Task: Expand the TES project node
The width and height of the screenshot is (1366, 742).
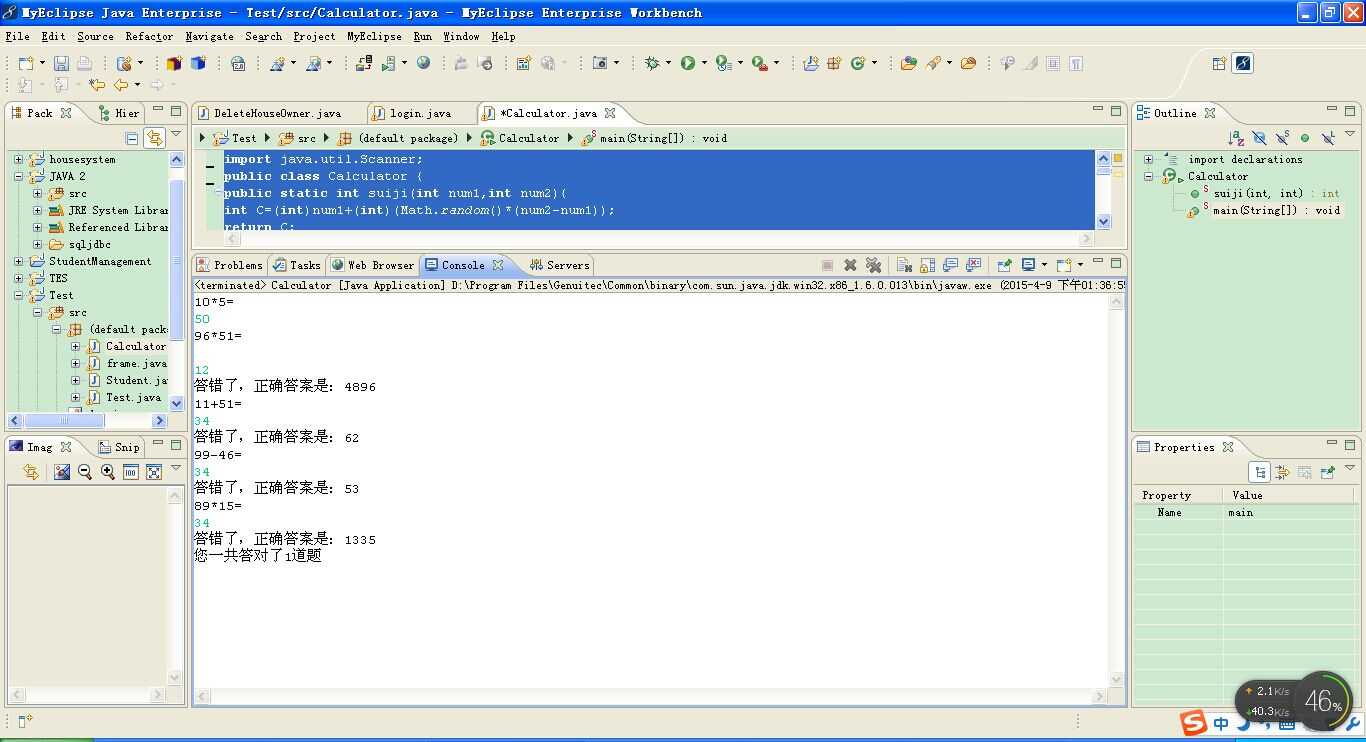Action: (x=18, y=278)
